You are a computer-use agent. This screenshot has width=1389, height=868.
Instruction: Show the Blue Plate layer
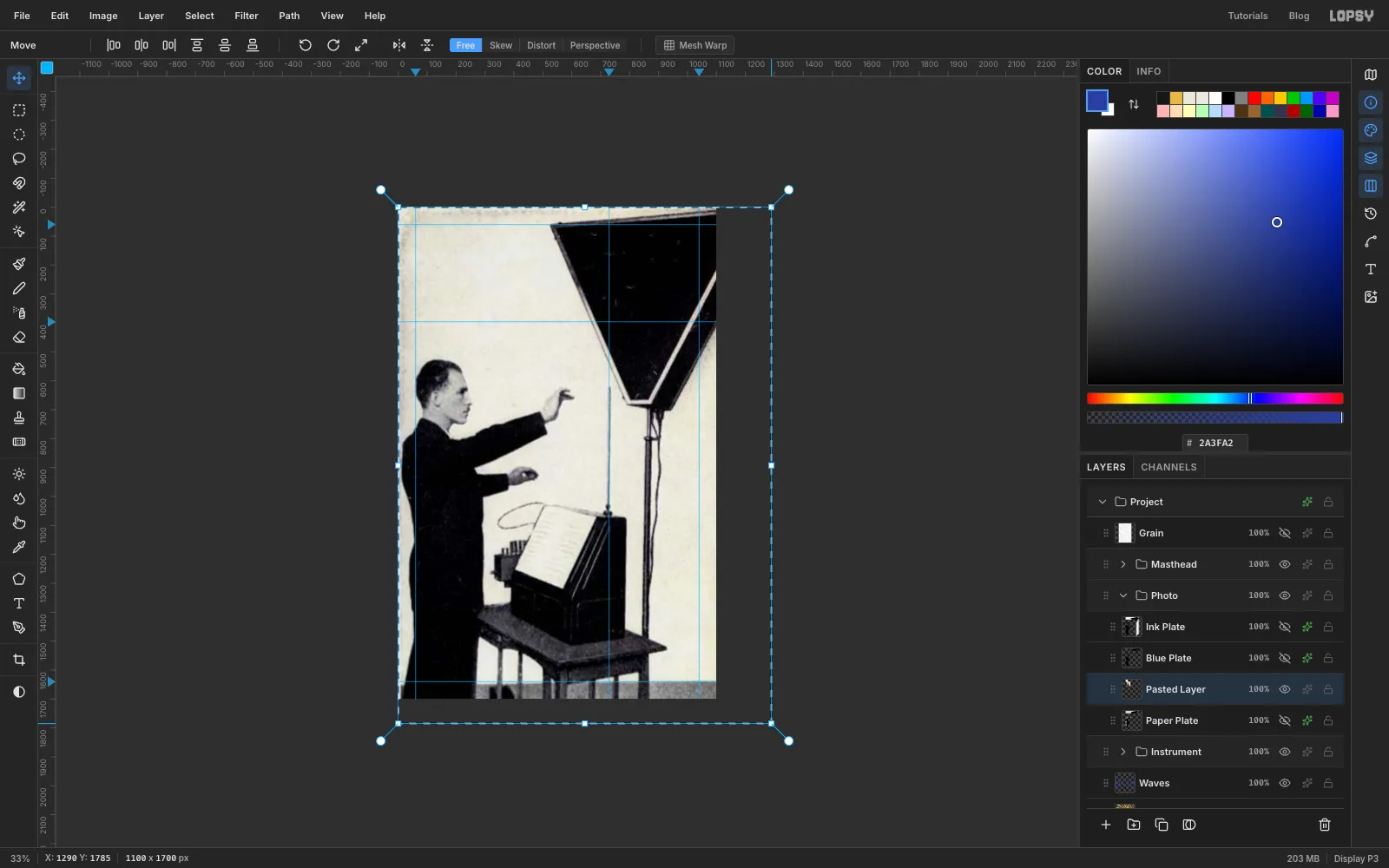tap(1285, 658)
